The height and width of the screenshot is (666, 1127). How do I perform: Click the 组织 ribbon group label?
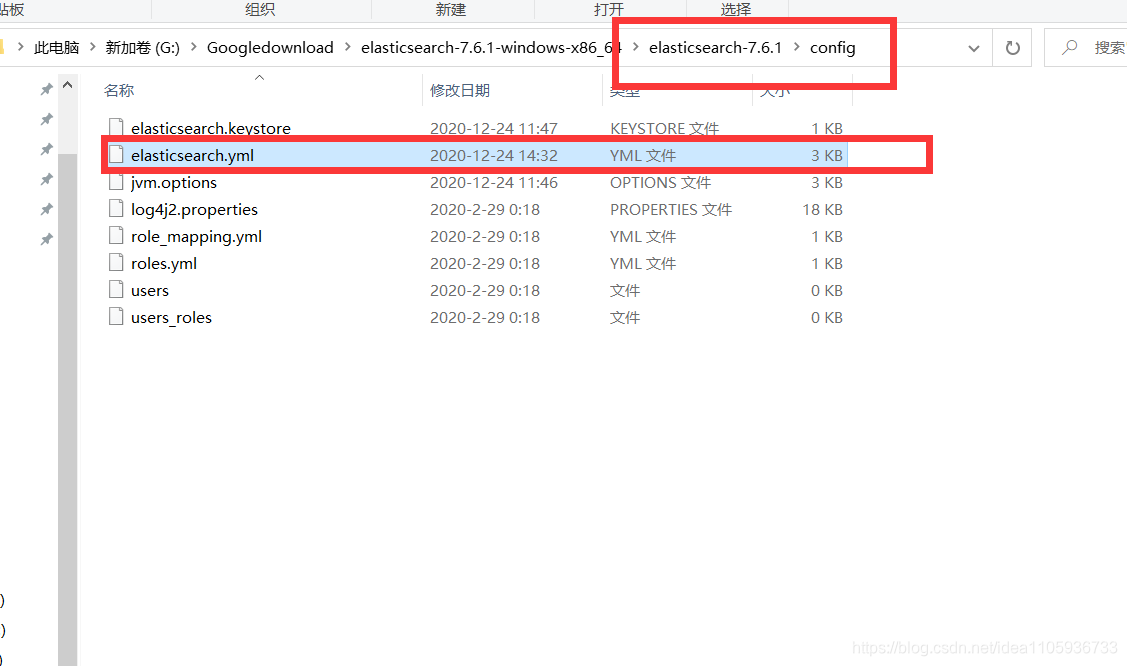(259, 9)
